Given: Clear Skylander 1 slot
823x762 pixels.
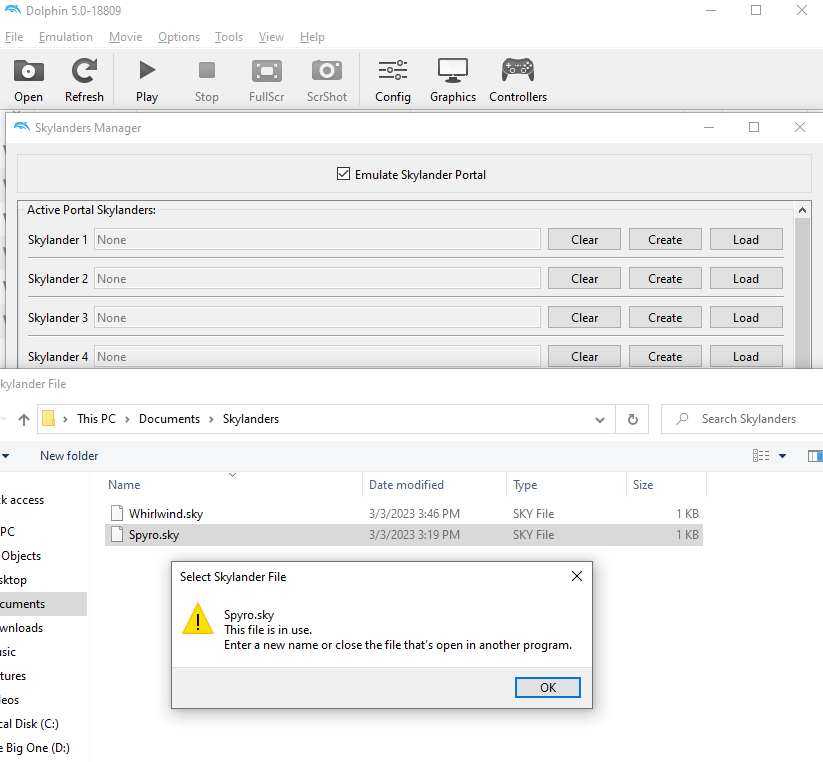Looking at the screenshot, I should [x=584, y=239].
